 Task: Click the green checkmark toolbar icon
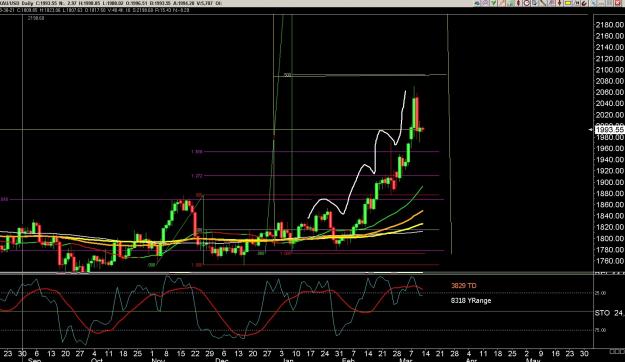coord(493,3)
